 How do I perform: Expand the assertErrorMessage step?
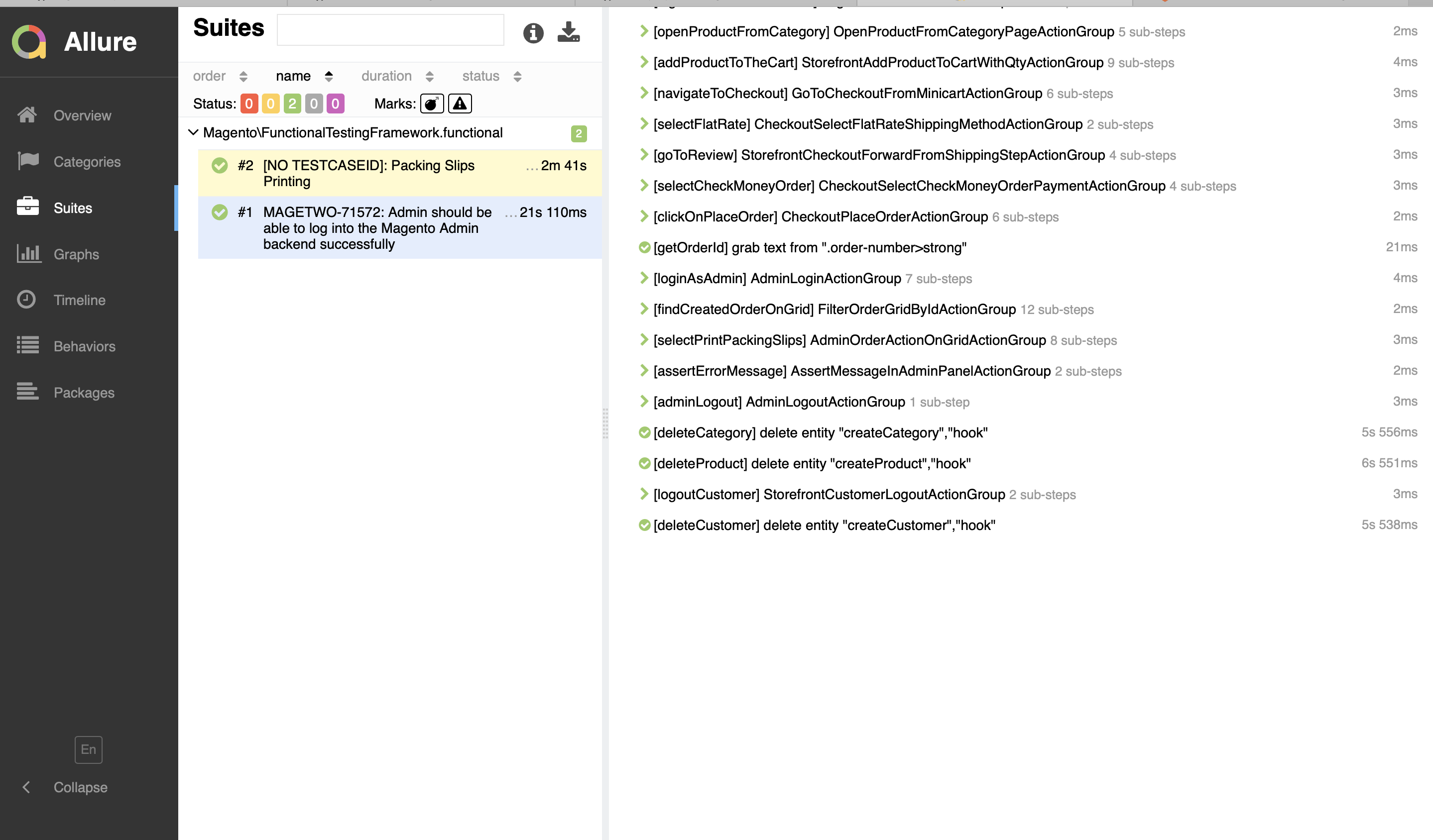644,371
